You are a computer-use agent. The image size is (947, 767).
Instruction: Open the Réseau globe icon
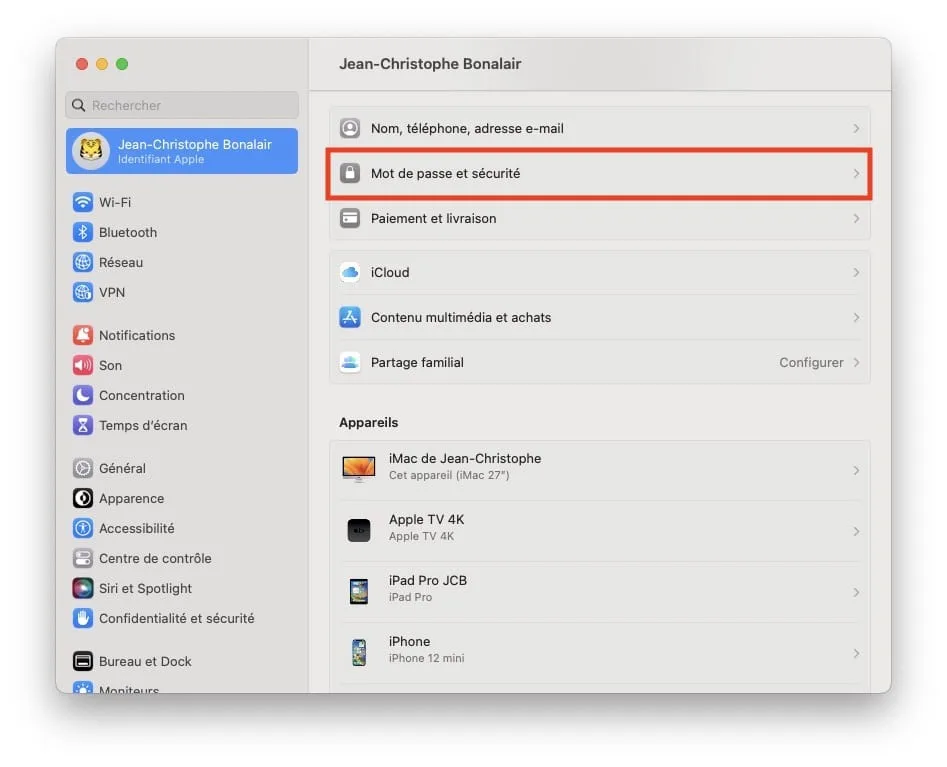coord(83,262)
